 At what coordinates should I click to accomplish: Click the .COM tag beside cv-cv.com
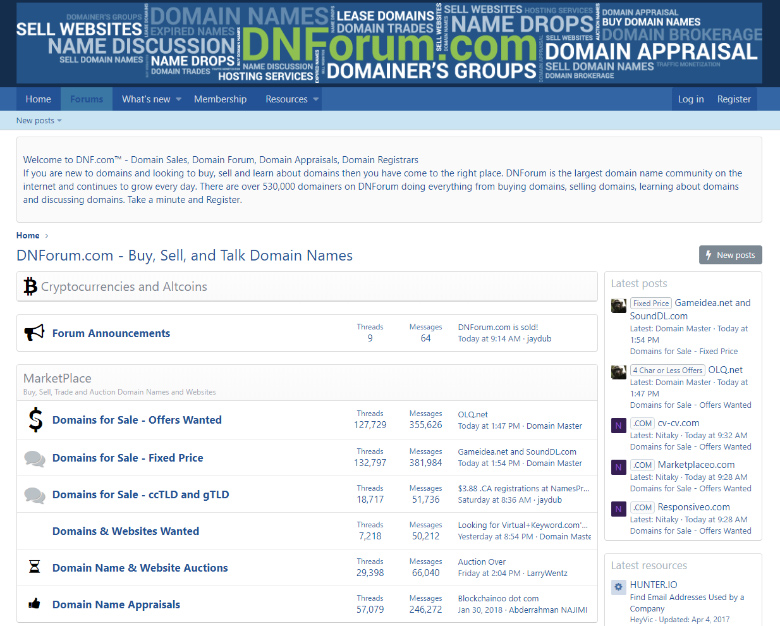pos(642,423)
